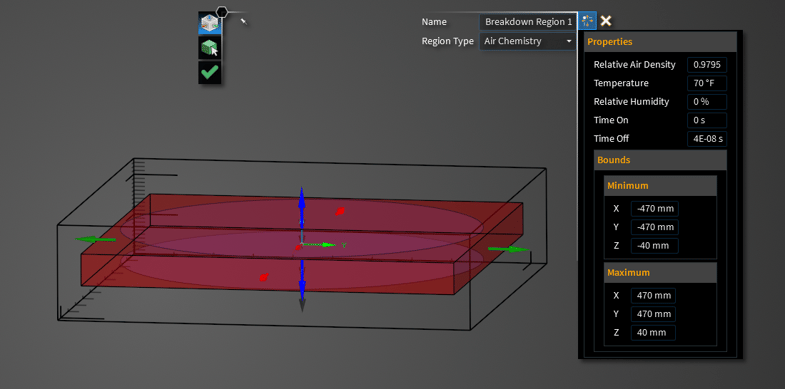Open the Region Type Air Chemistry dropdown
Viewport: 785px width, 389px height.
click(x=528, y=41)
